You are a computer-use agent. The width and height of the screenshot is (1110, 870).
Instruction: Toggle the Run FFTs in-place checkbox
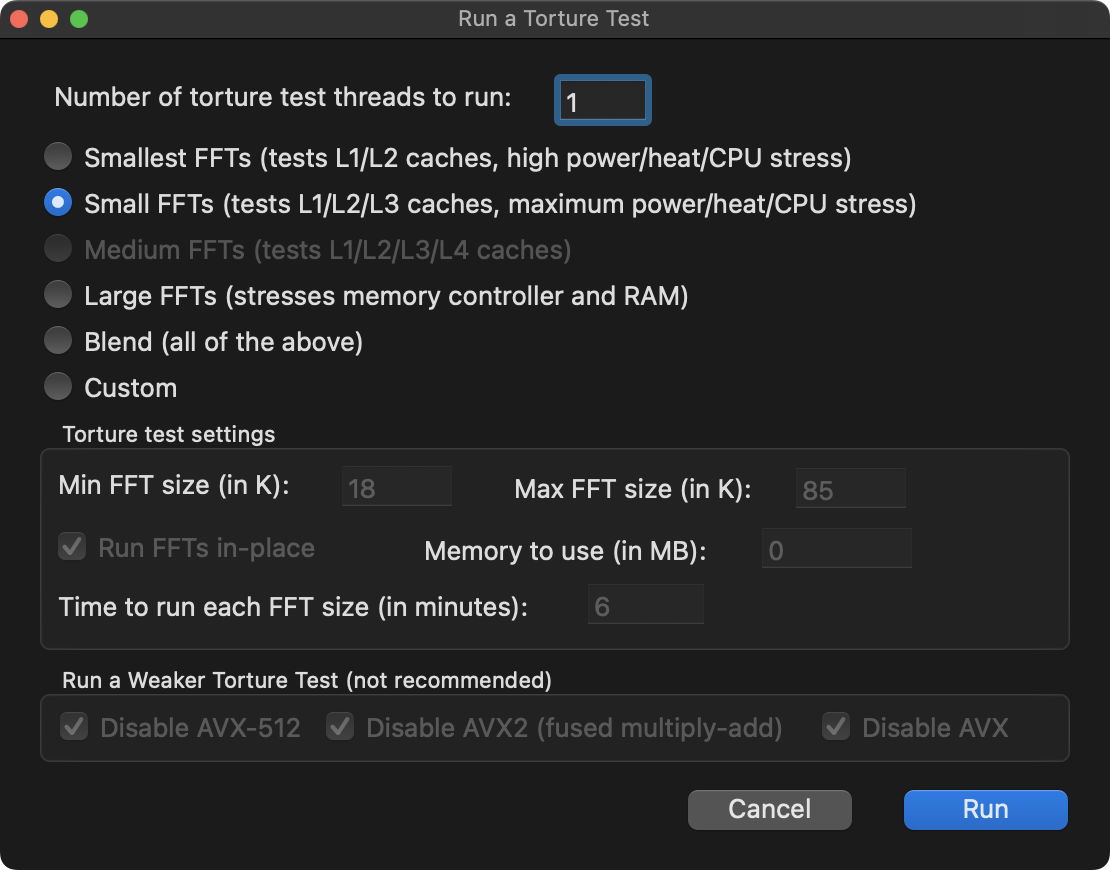pos(72,548)
